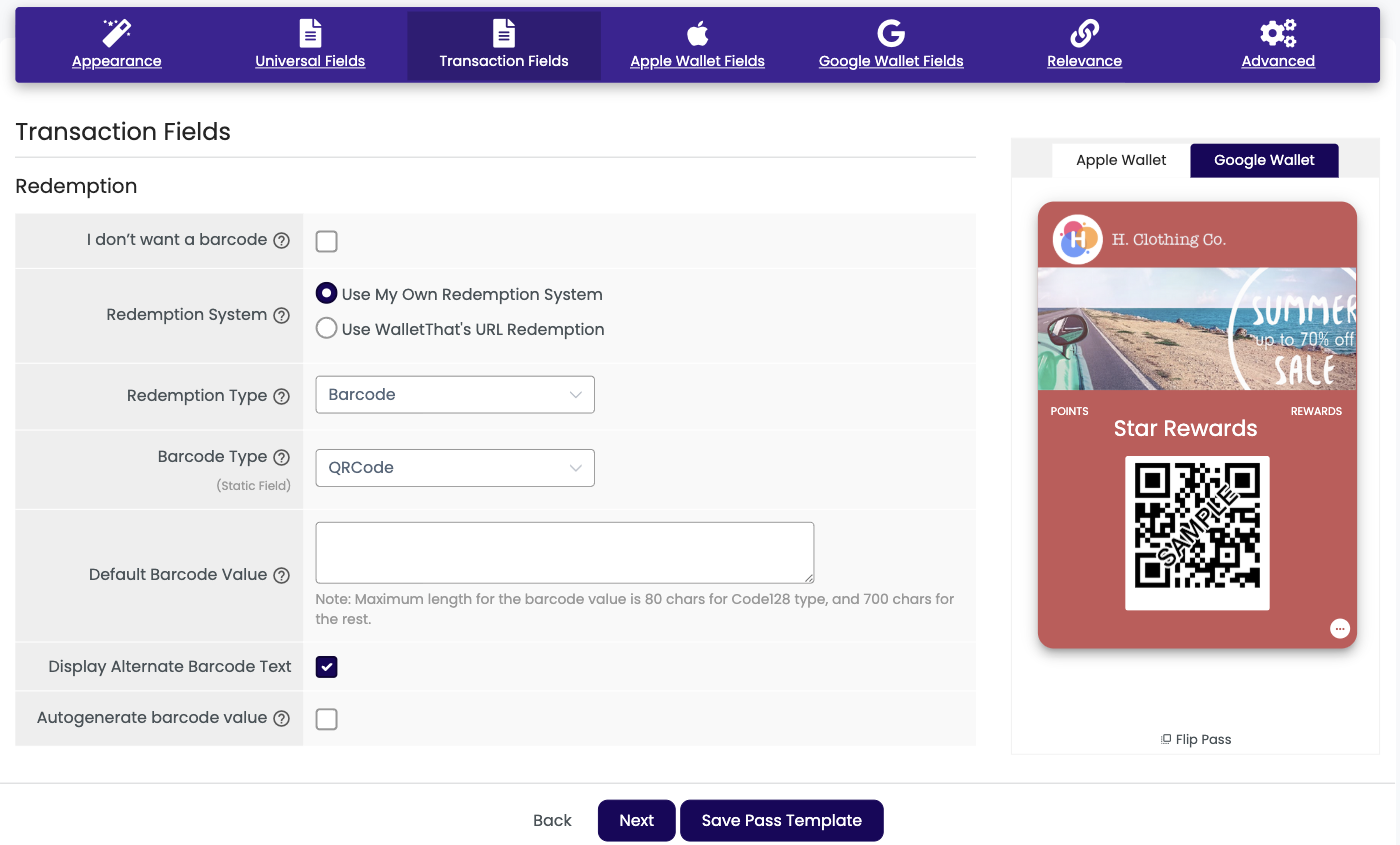Open the Barcode Type QRCode dropdown
This screenshot has width=1400, height=845.
point(455,468)
